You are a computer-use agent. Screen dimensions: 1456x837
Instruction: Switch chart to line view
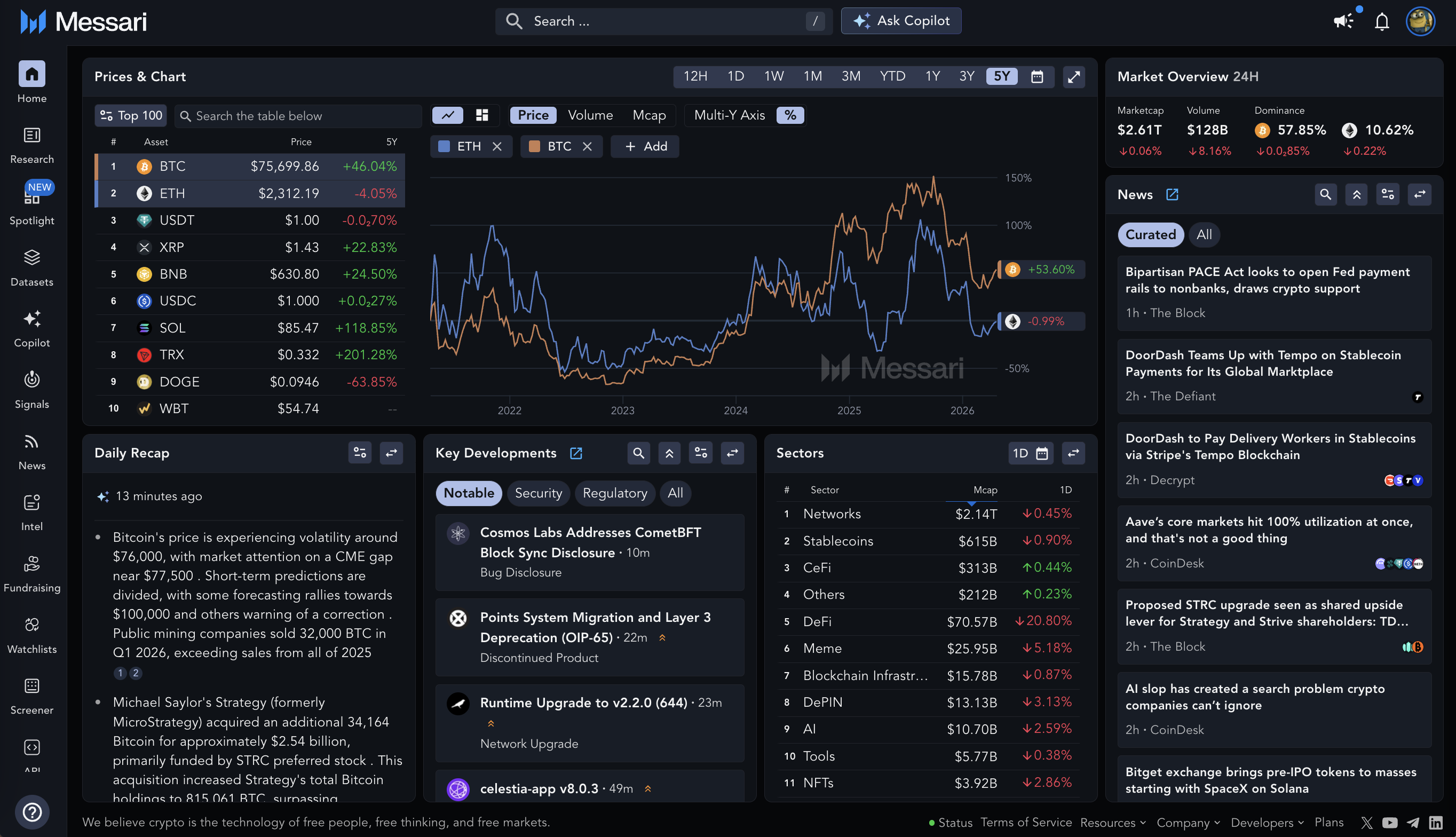(x=448, y=115)
